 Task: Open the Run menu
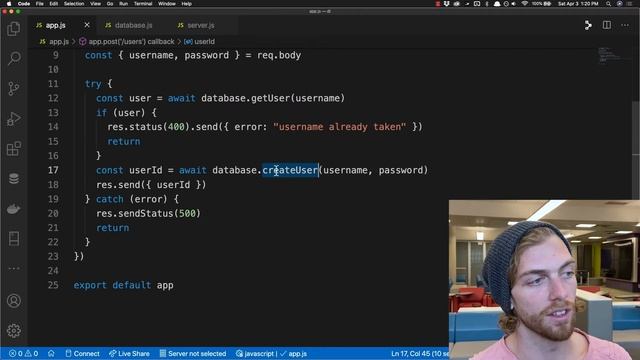(123, 4)
